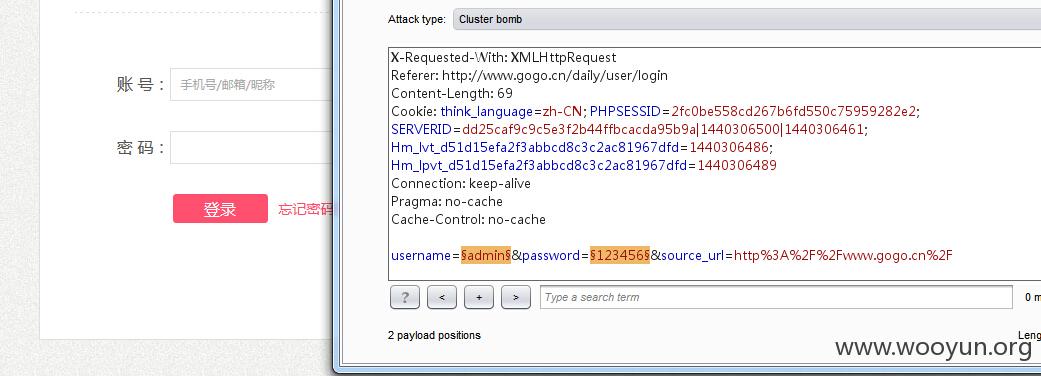Click the SERVERID cookie line
1041x376 pixels.
pos(629,129)
